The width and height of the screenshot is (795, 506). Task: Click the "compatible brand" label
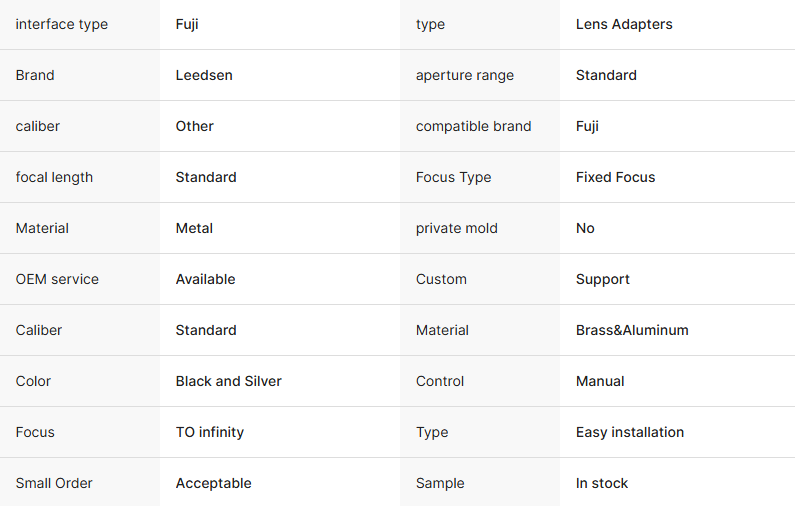tap(474, 126)
